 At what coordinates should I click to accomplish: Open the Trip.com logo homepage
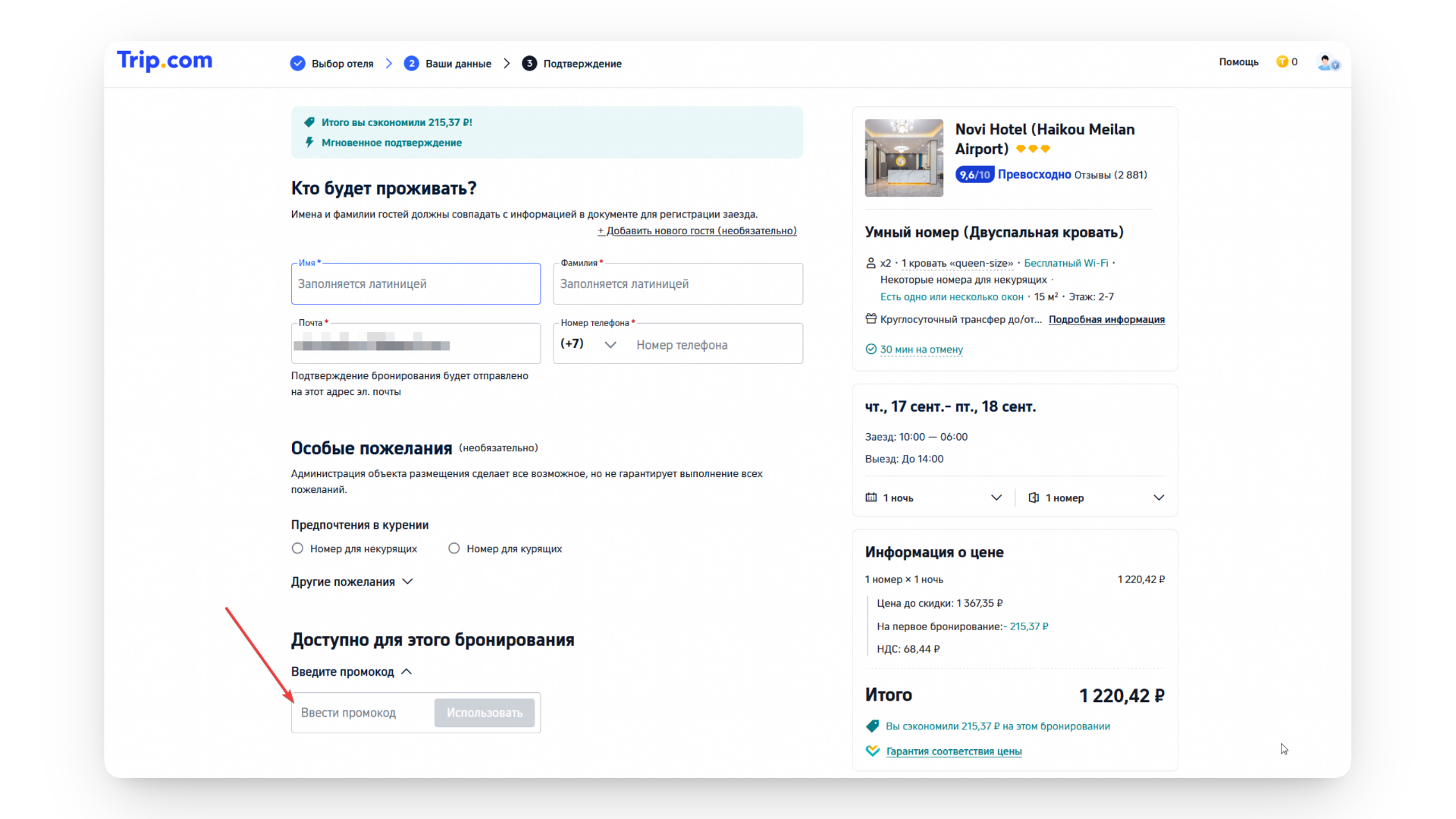click(x=165, y=61)
